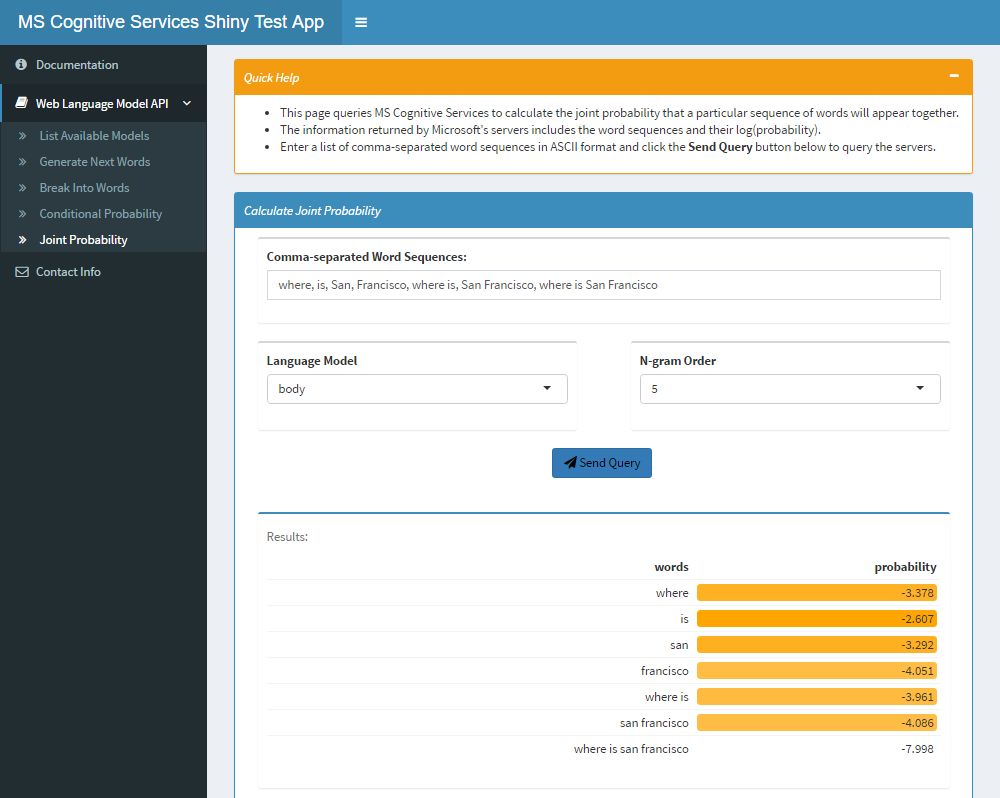Image resolution: width=1000 pixels, height=798 pixels.
Task: Click the 'san francisco' row probability bar -4.086
Action: [816, 723]
